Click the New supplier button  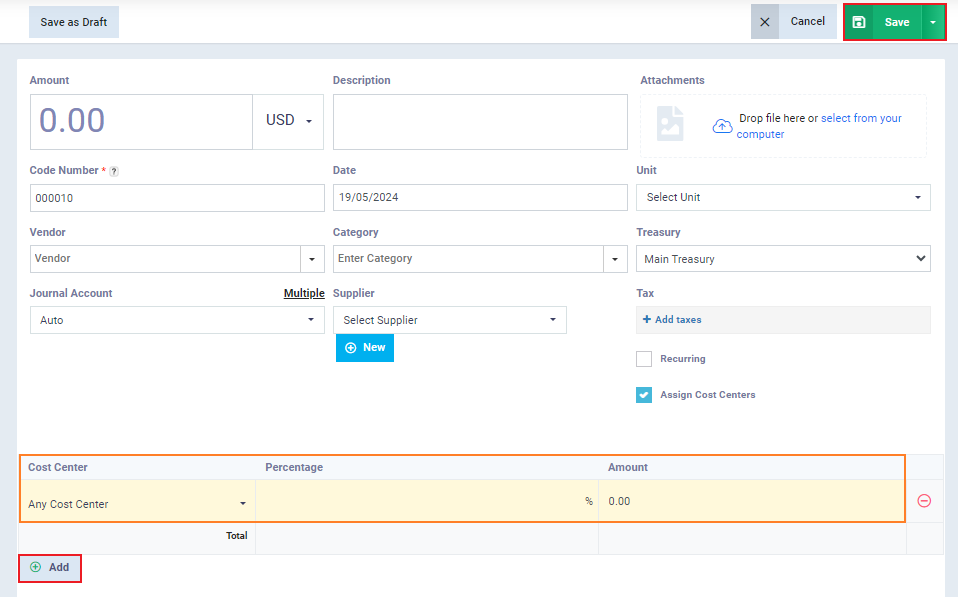point(365,348)
